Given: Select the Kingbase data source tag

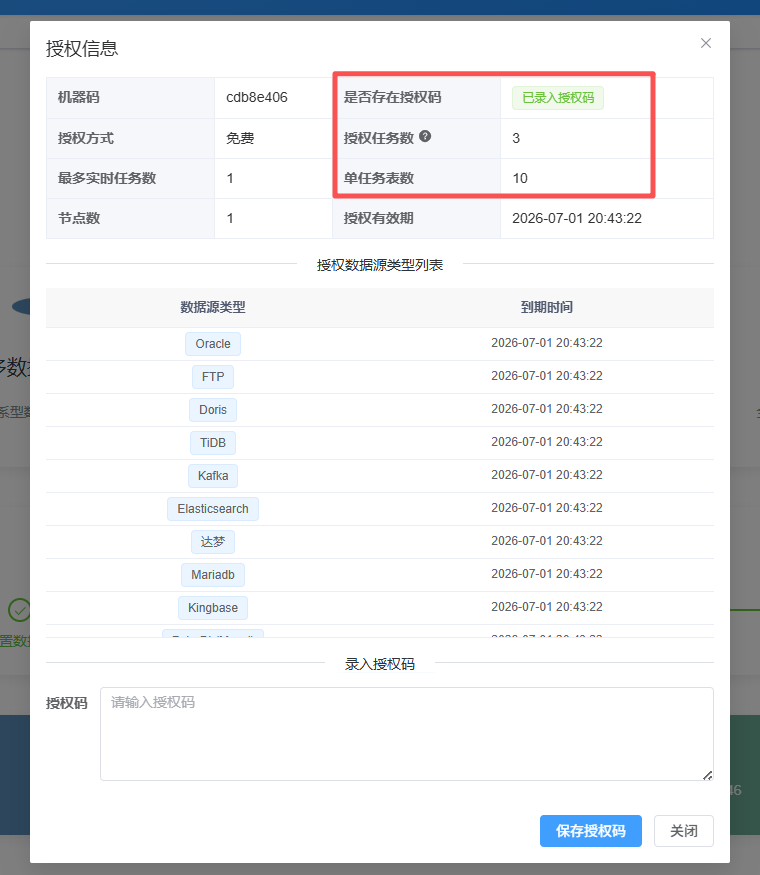Looking at the screenshot, I should [x=213, y=608].
